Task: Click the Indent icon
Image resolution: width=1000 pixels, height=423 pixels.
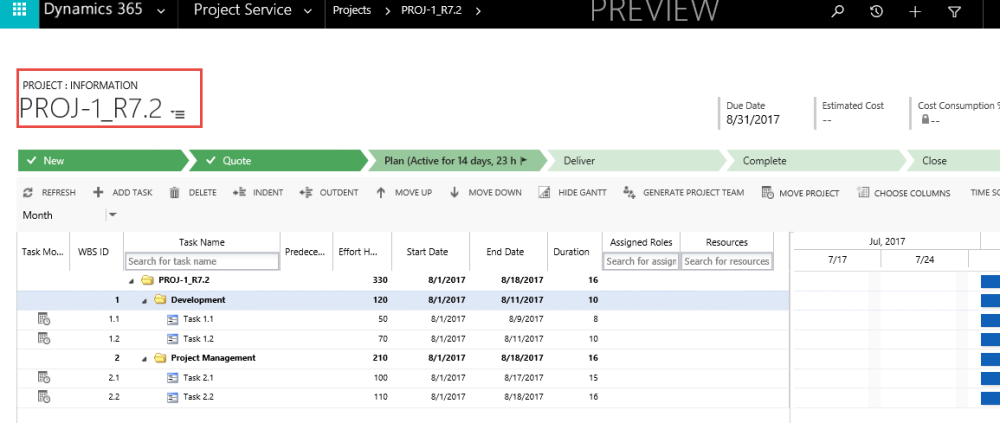Action: (x=239, y=192)
